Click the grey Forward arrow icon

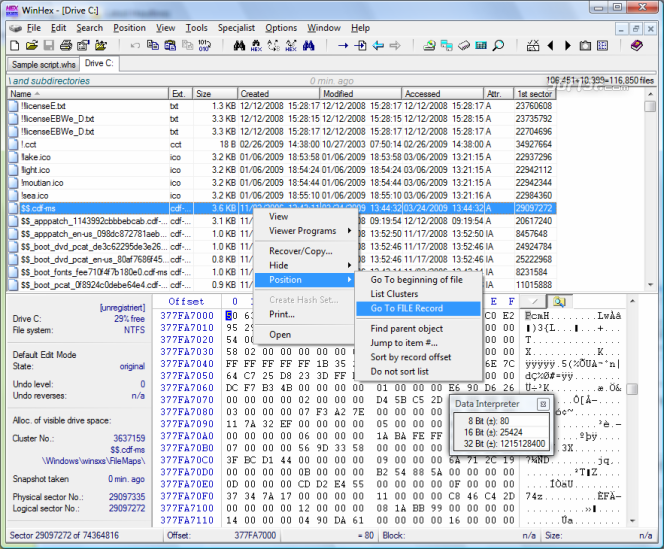point(395,45)
